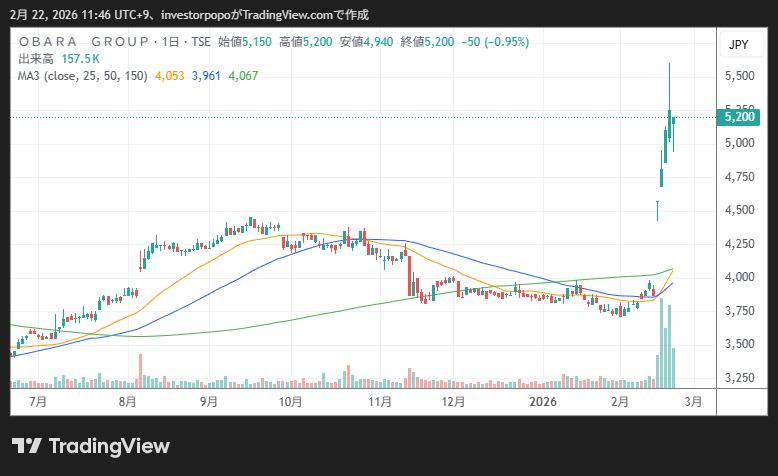Image resolution: width=778 pixels, height=476 pixels.
Task: Click the 11月 label on the time axis
Action: pyautogui.click(x=380, y=401)
